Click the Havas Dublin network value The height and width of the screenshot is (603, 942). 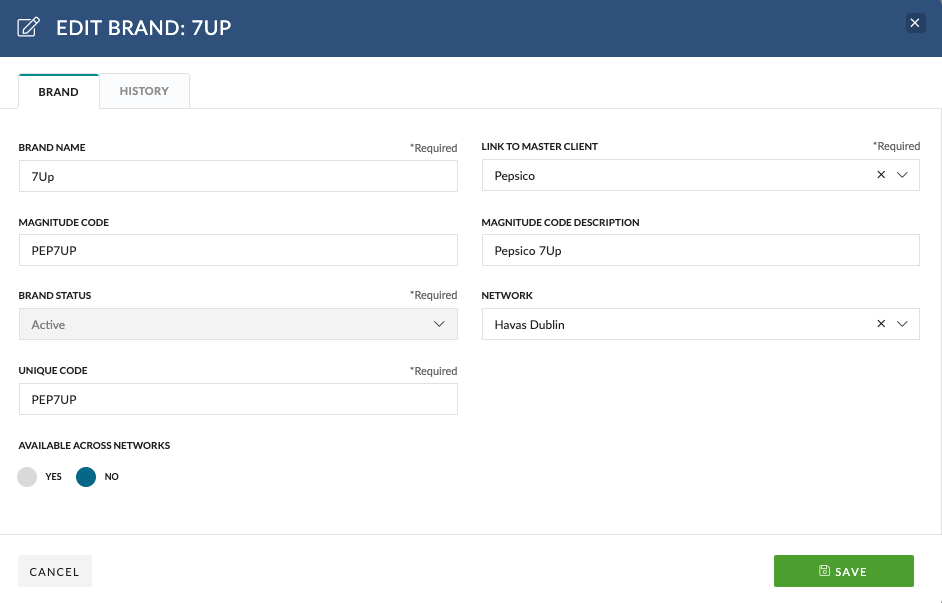point(529,324)
